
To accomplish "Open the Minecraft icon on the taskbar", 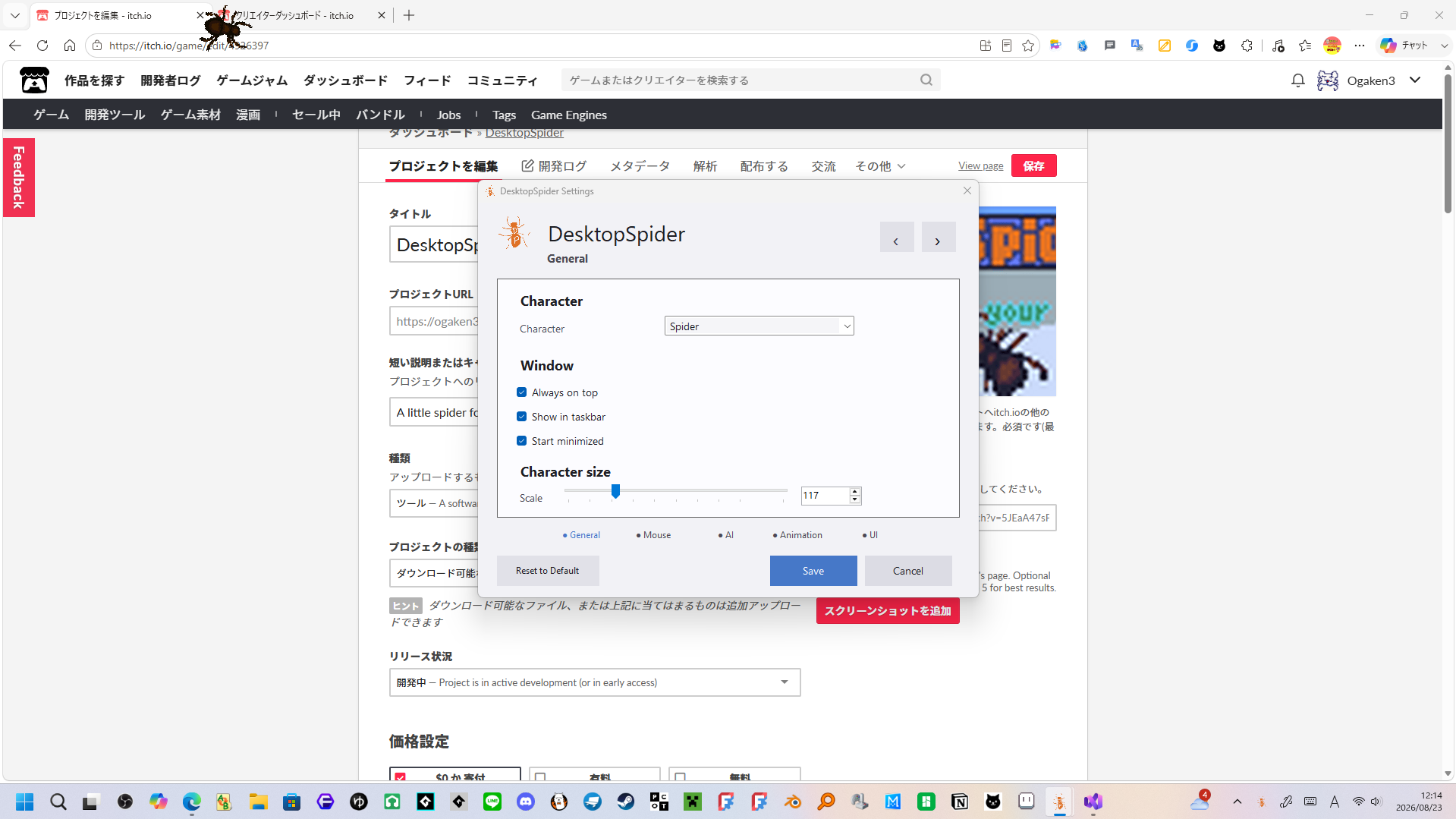I will 693,802.
